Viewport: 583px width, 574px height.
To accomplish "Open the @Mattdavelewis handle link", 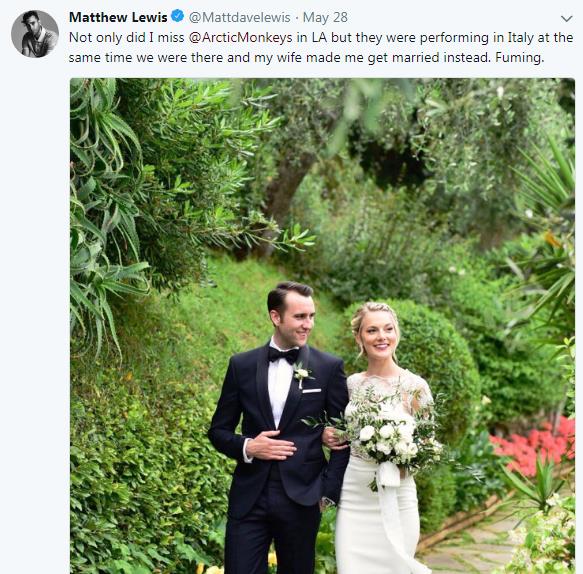I will click(x=239, y=17).
